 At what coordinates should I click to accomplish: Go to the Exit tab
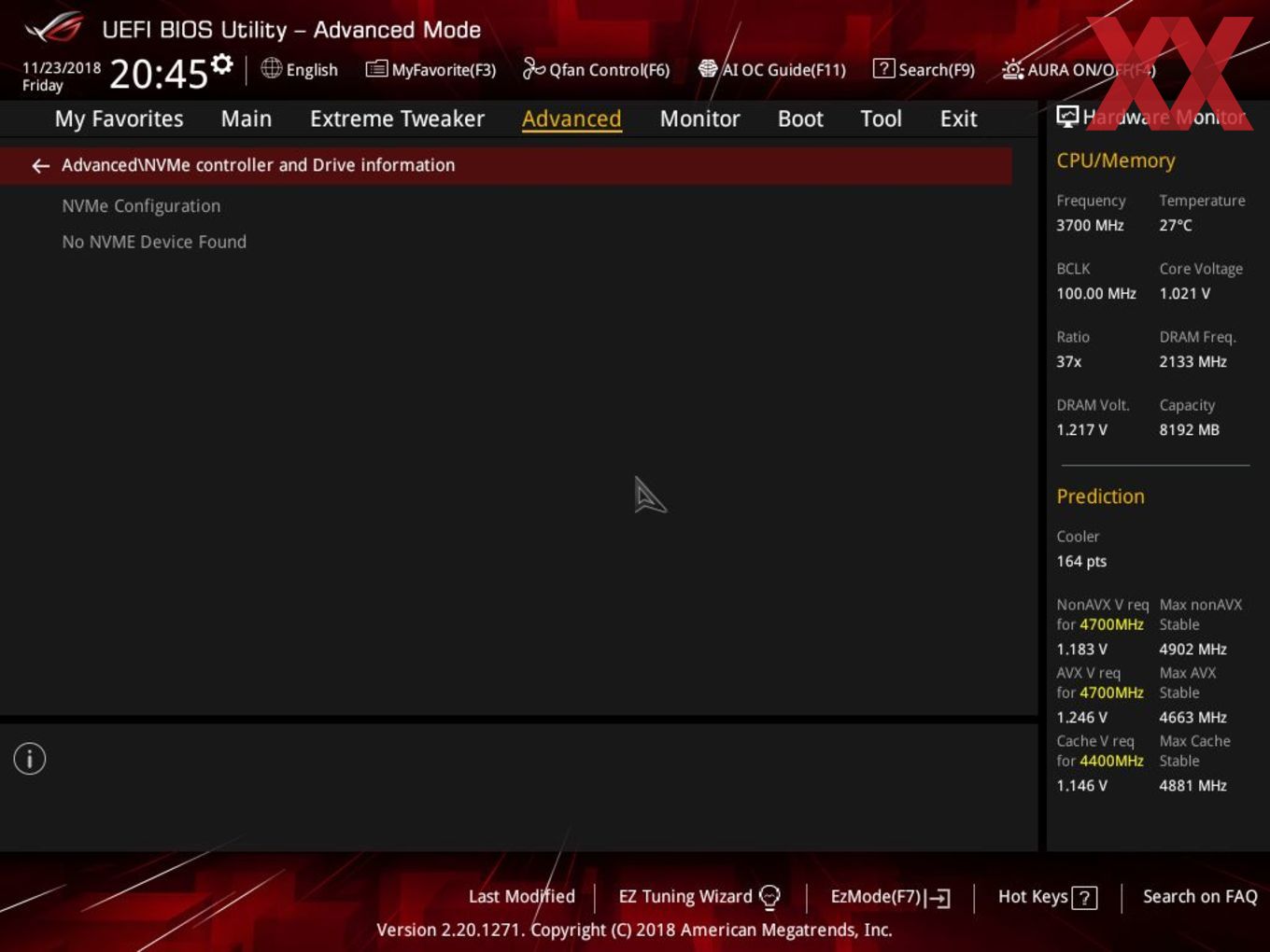[x=958, y=119]
